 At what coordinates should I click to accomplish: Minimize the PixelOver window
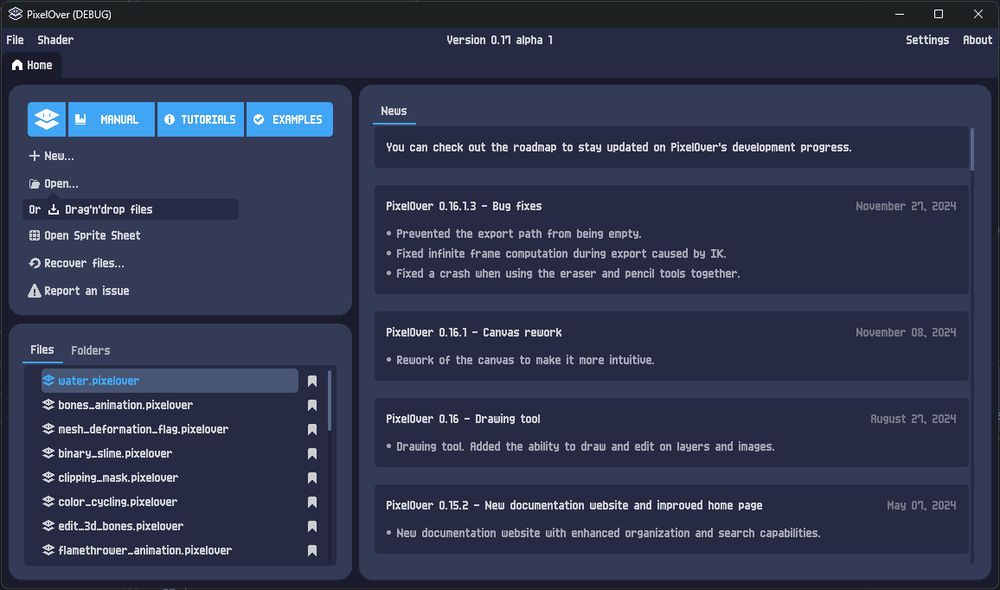899,14
